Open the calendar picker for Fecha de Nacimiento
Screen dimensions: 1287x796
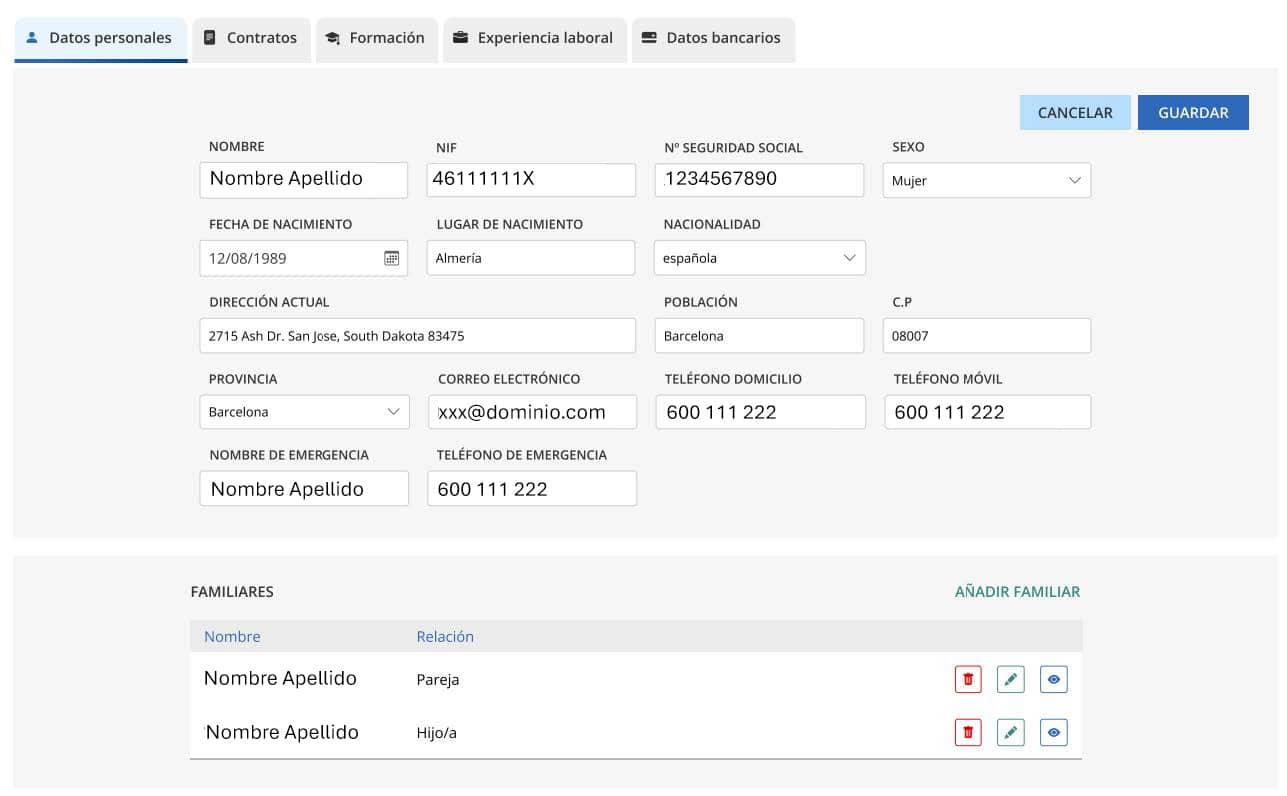392,258
